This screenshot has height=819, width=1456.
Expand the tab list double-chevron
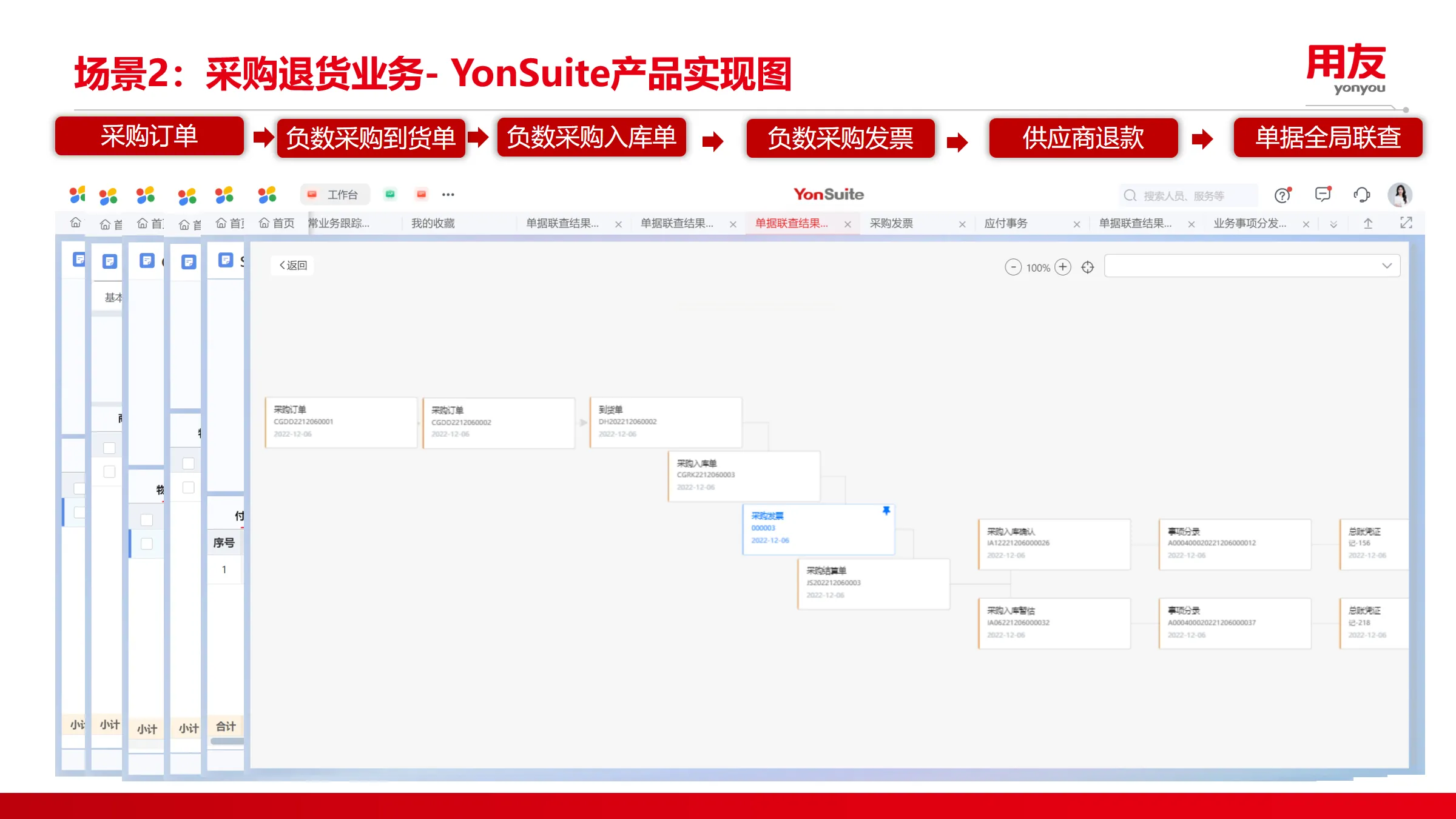tap(1333, 224)
